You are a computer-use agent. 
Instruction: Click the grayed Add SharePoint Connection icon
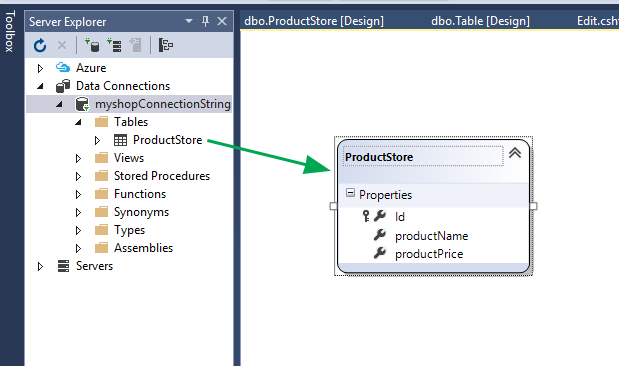[x=135, y=45]
